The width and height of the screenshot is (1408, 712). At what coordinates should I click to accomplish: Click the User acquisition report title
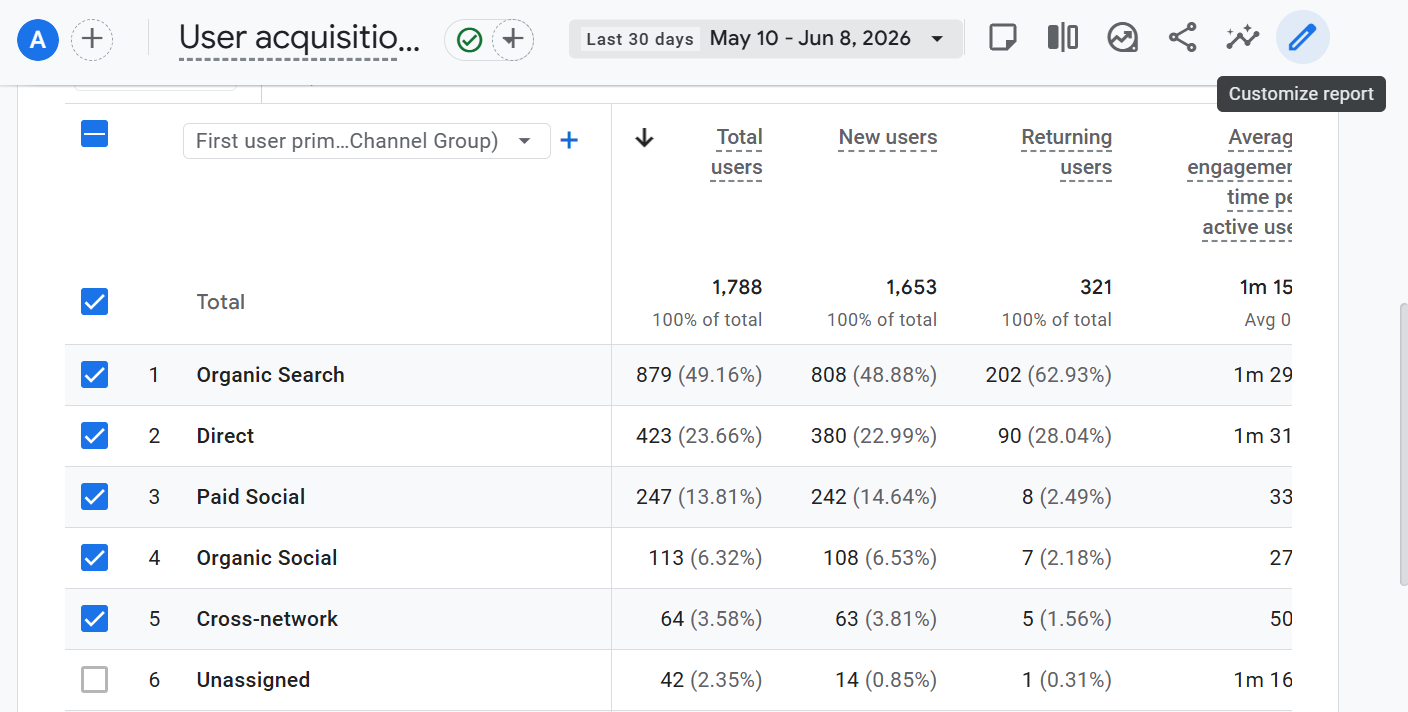pos(300,38)
